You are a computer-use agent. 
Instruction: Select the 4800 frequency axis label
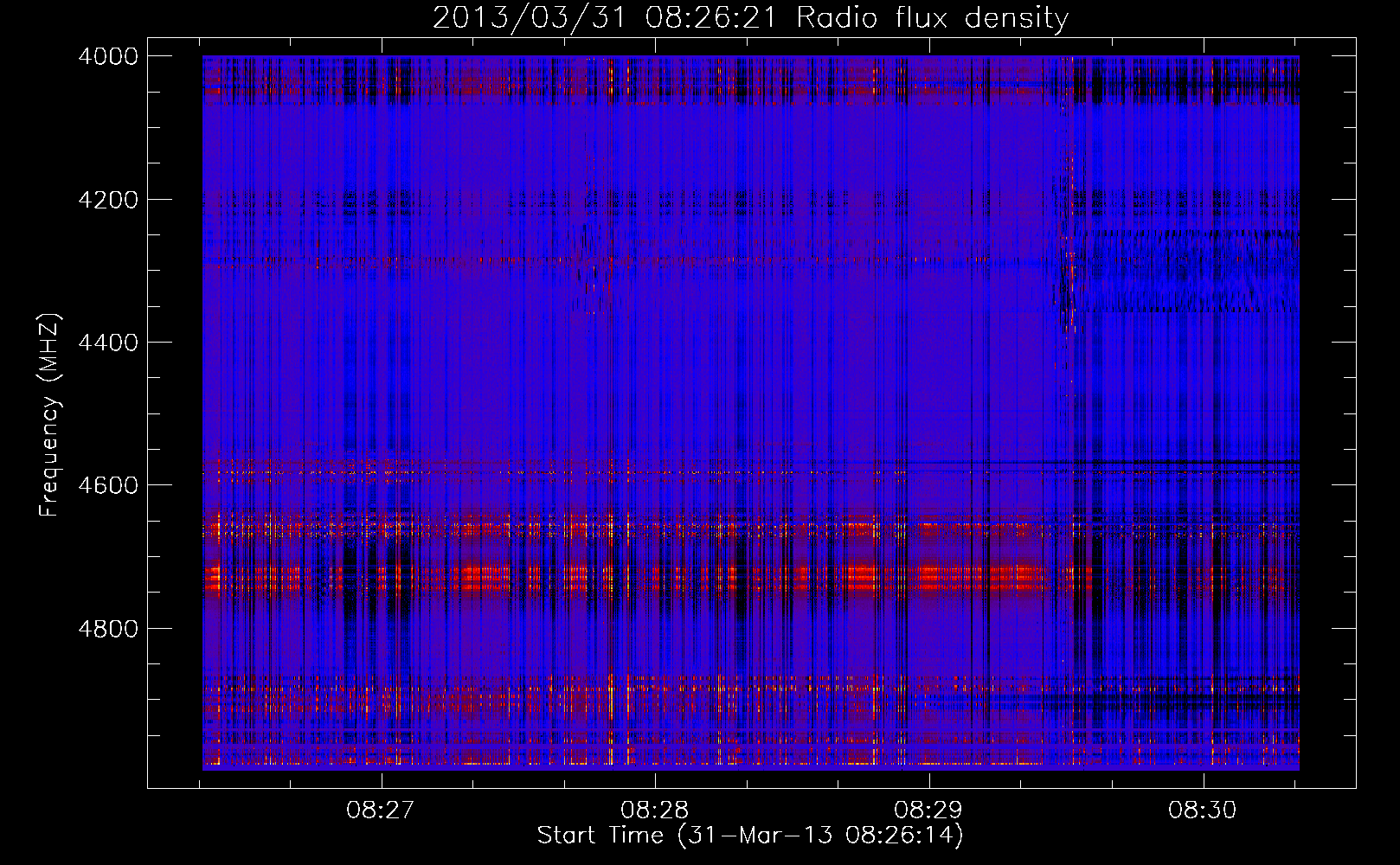(107, 629)
